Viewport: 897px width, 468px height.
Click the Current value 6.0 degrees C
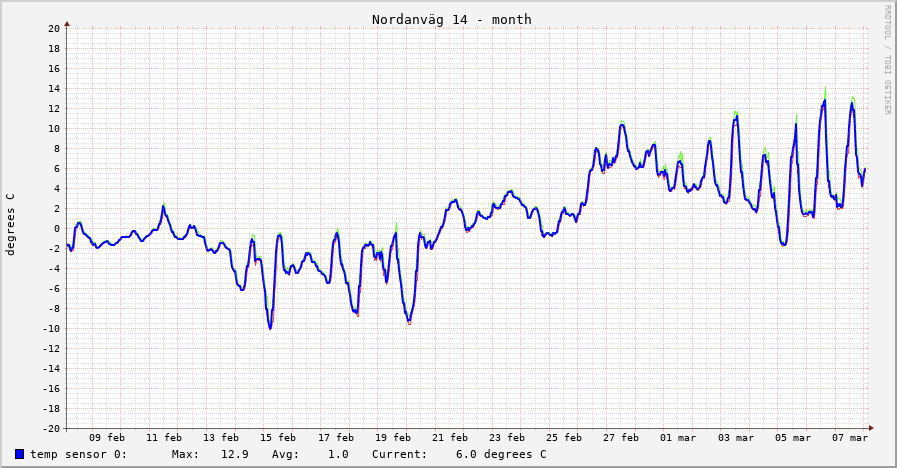[500, 454]
